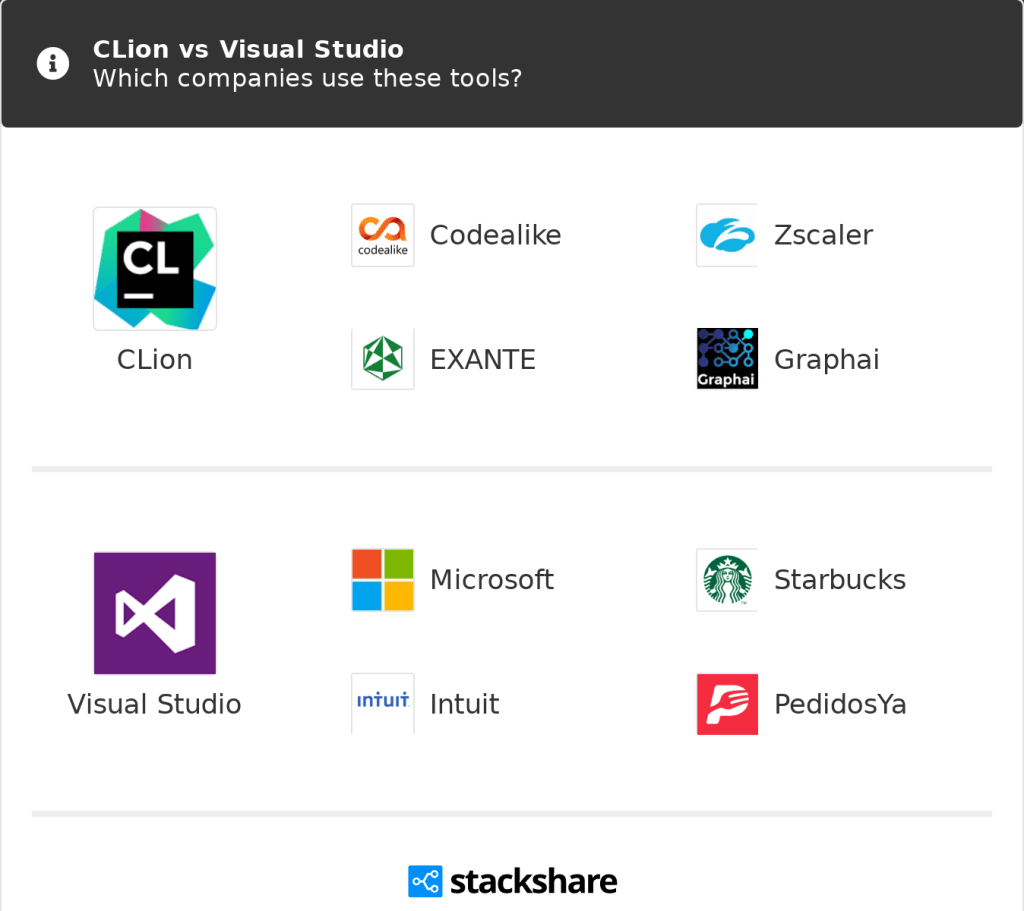1024x911 pixels.
Task: Click the PedidosYa company name
Action: (x=840, y=704)
